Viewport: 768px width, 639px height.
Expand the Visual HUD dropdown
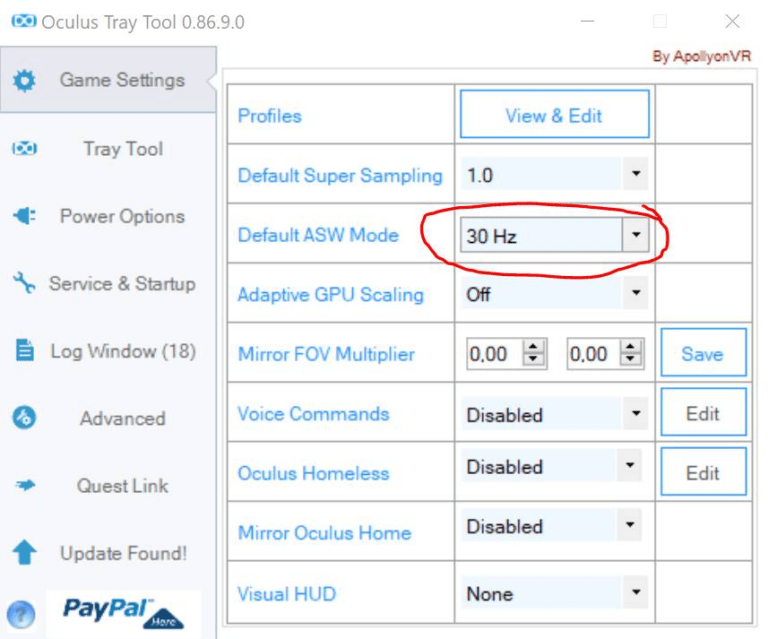[635, 593]
